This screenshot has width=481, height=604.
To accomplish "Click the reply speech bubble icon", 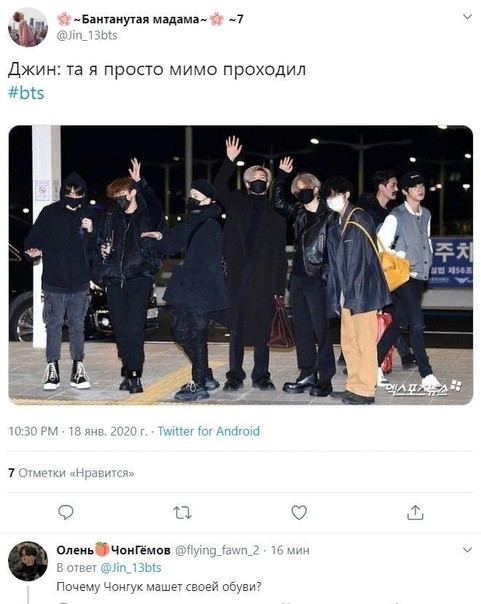I will coord(66,512).
